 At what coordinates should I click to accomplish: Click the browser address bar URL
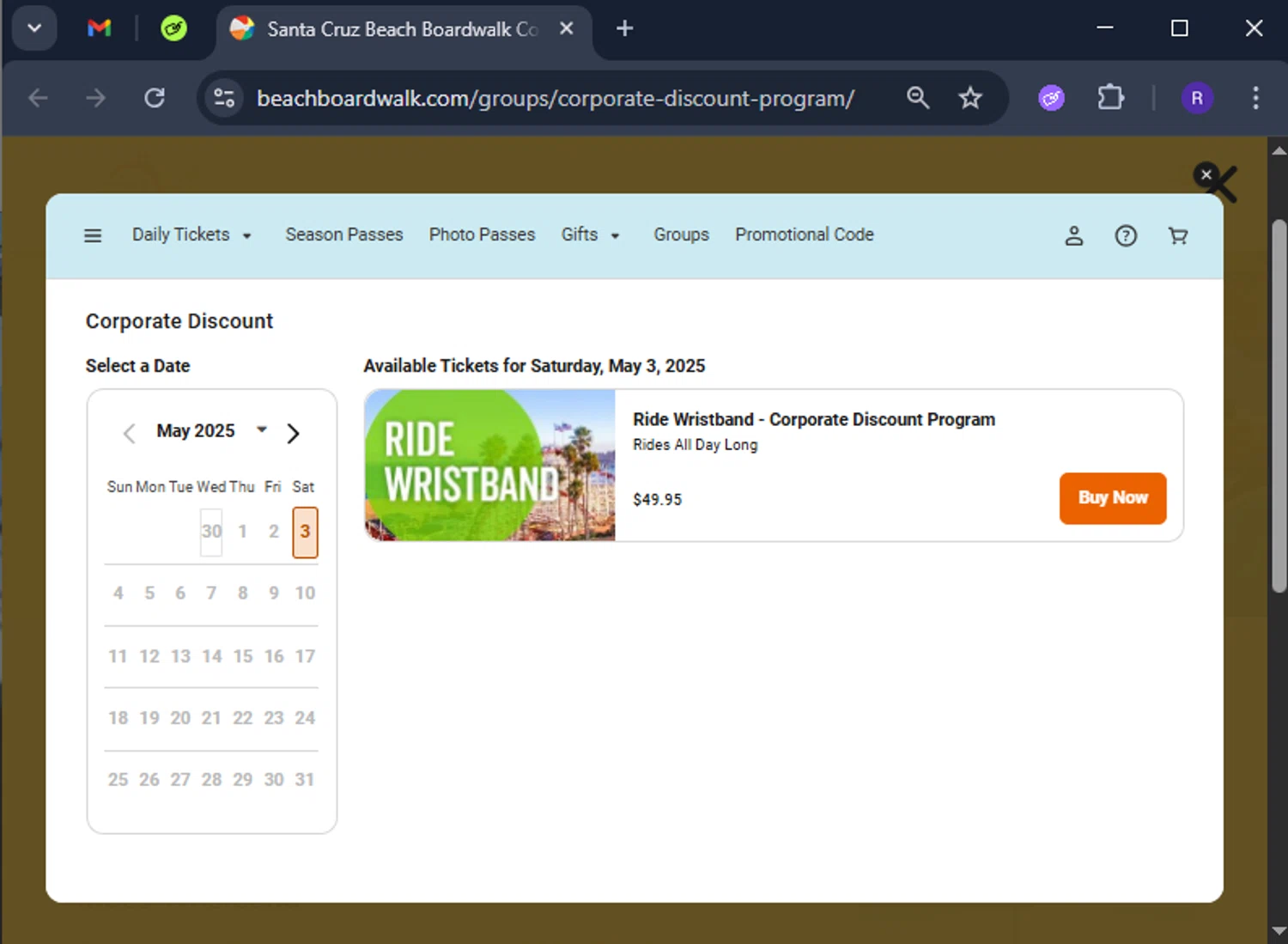(556, 98)
